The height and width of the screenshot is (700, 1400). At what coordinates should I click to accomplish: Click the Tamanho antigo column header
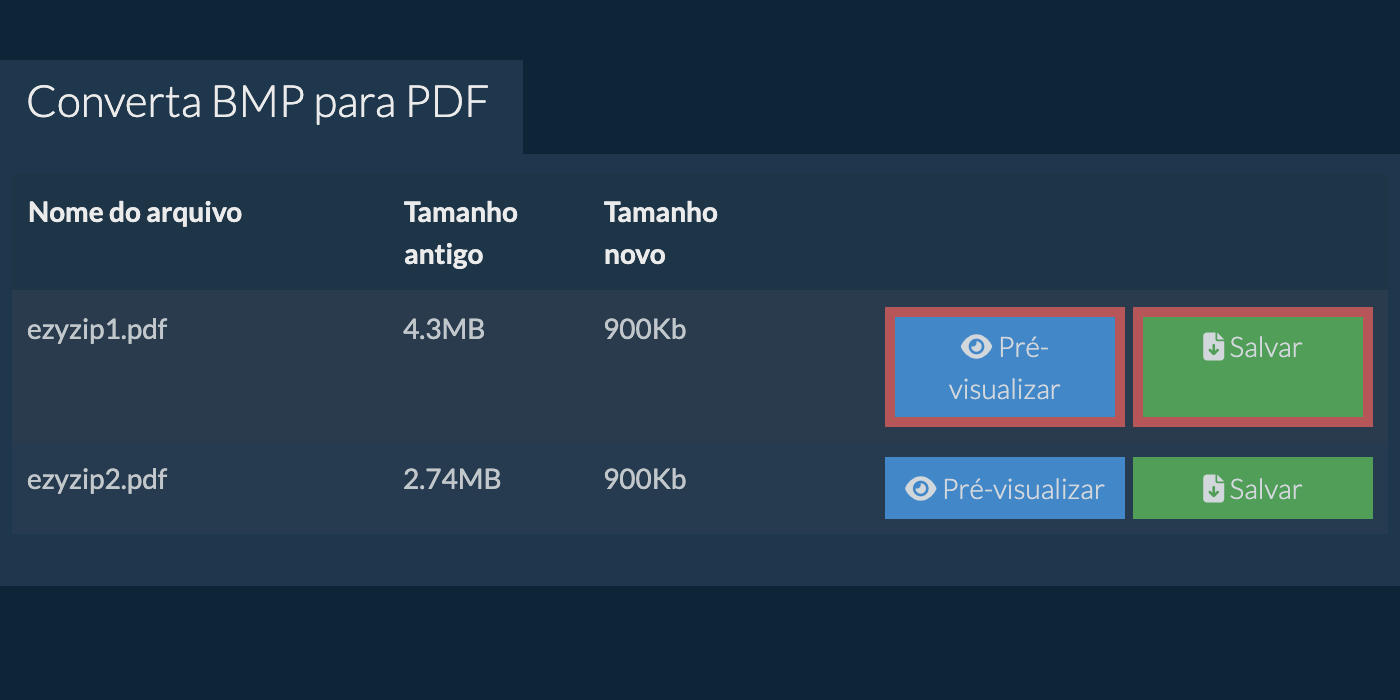pos(460,233)
